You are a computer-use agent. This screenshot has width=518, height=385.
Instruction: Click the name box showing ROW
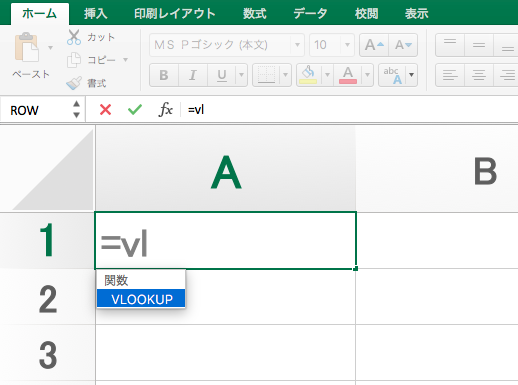coord(36,110)
